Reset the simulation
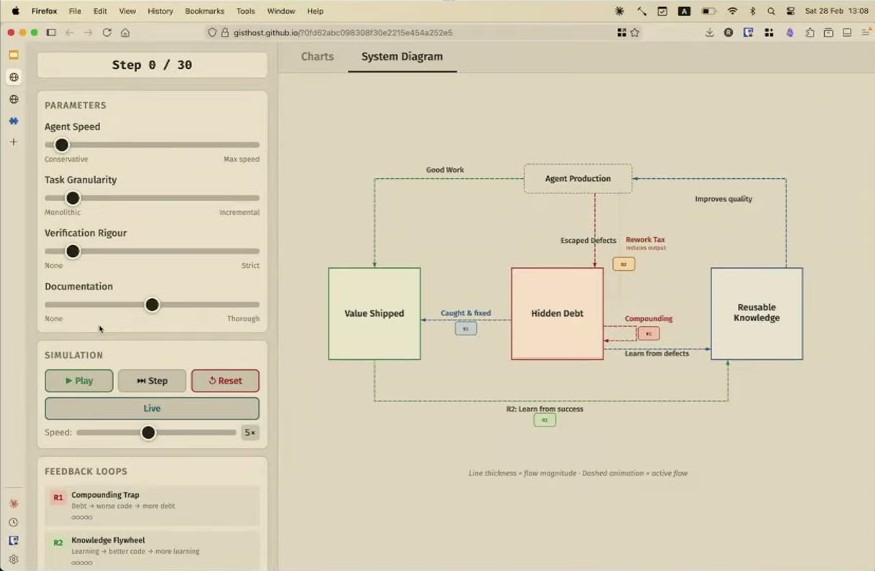 point(225,381)
